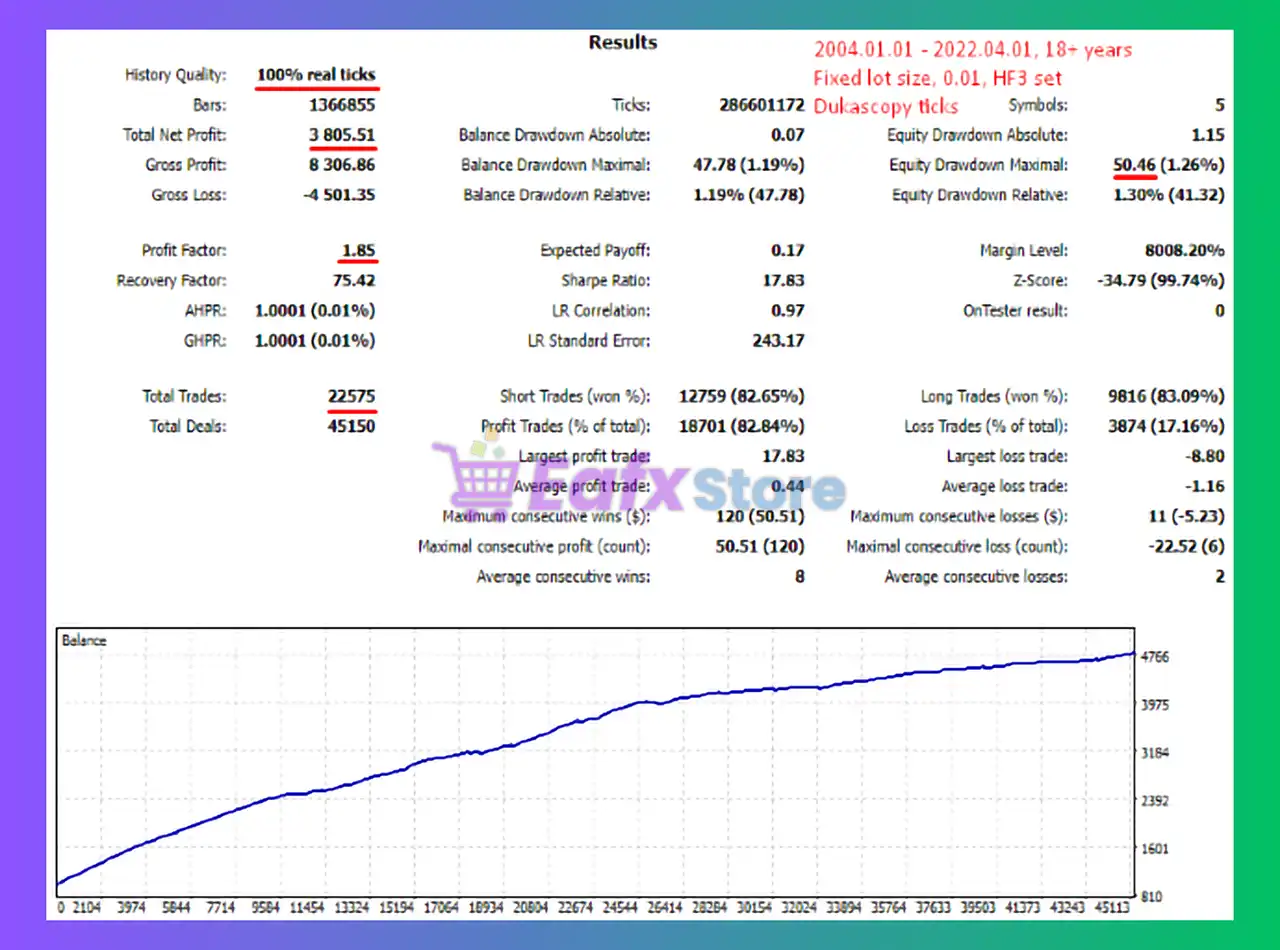Screen dimensions: 1280x950
Task: Click the 100% real ticks history quality value
Action: coord(316,75)
